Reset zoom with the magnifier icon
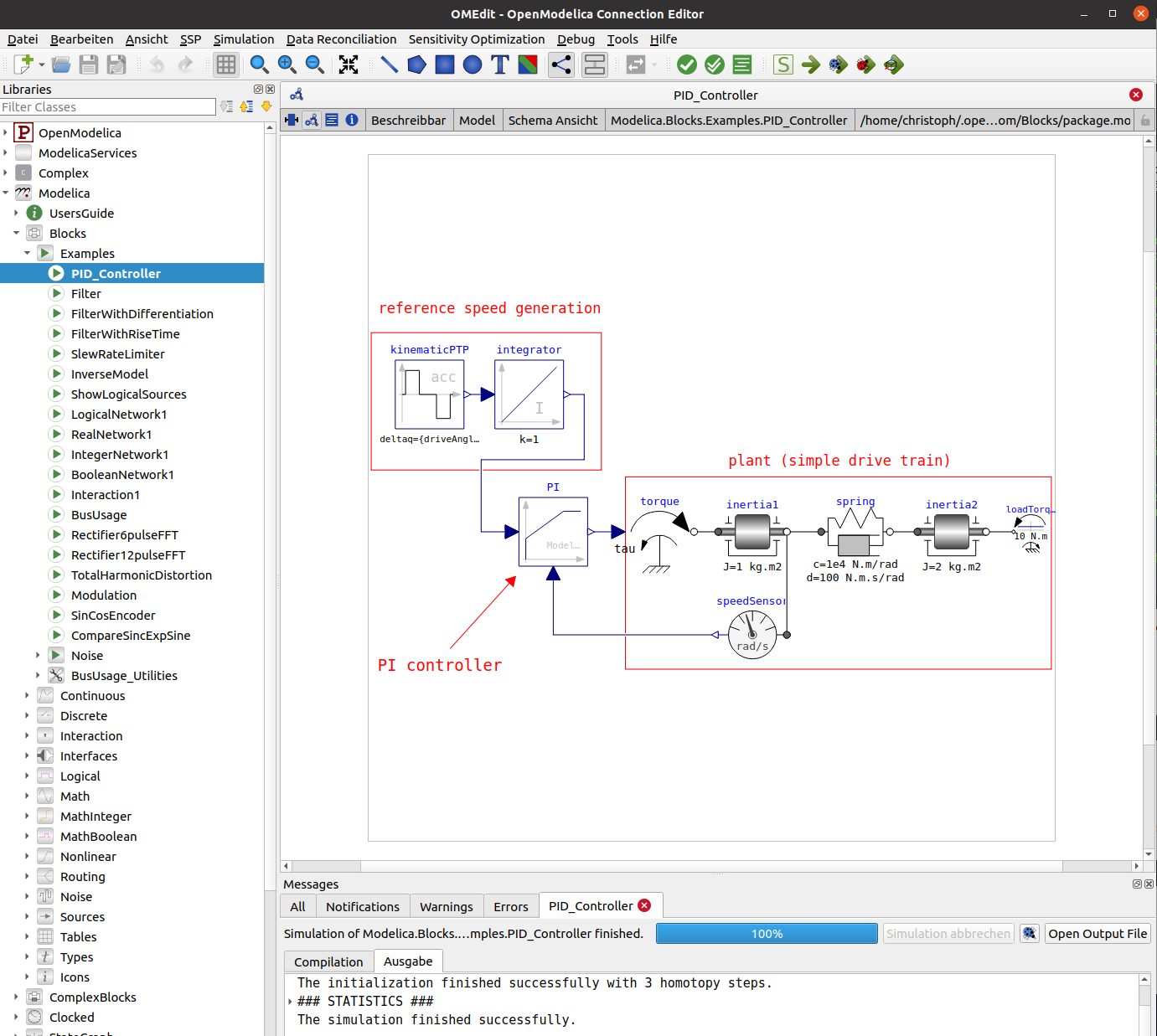 pos(259,64)
